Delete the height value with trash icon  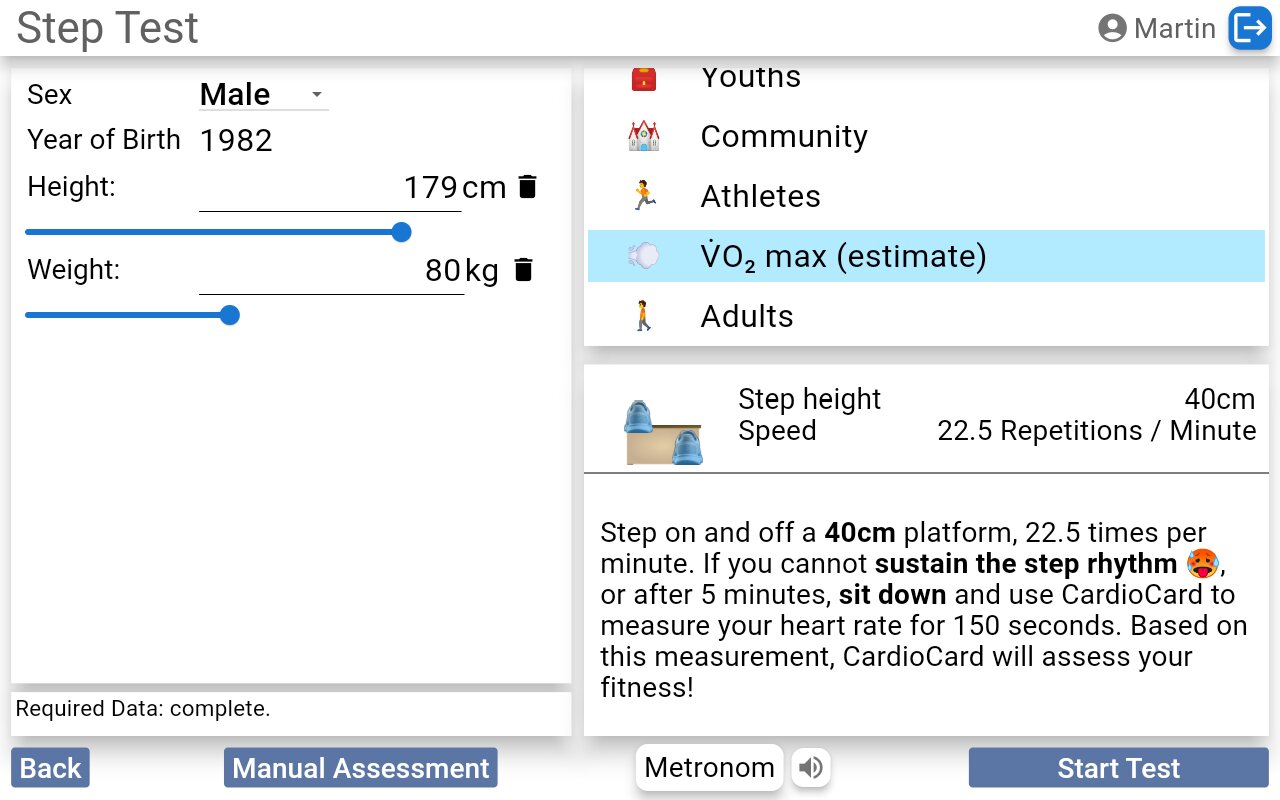click(x=528, y=187)
